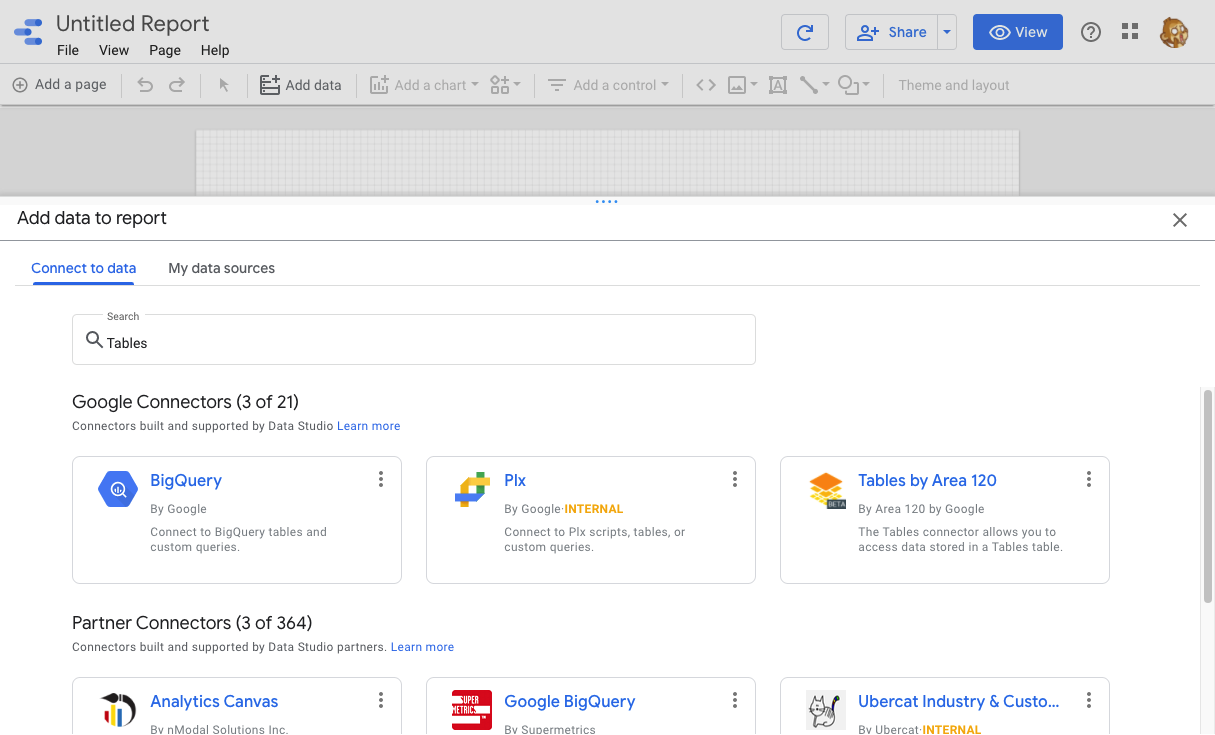Open the Add a control dropdown

pos(608,85)
